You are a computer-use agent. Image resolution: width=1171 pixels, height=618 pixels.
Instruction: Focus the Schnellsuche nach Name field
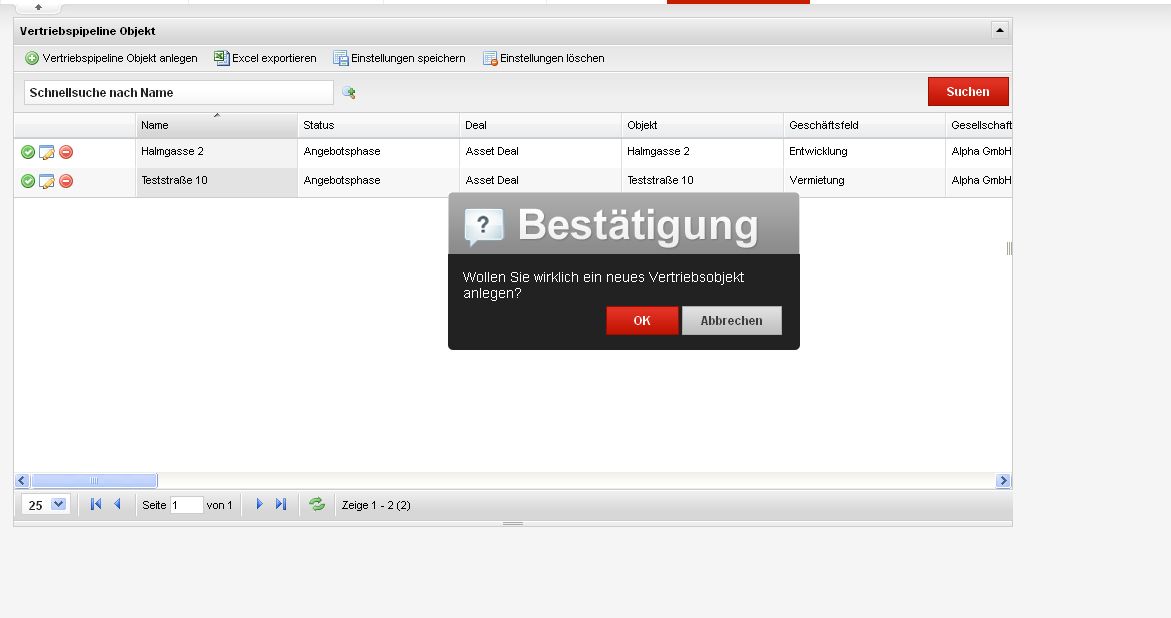tap(178, 93)
